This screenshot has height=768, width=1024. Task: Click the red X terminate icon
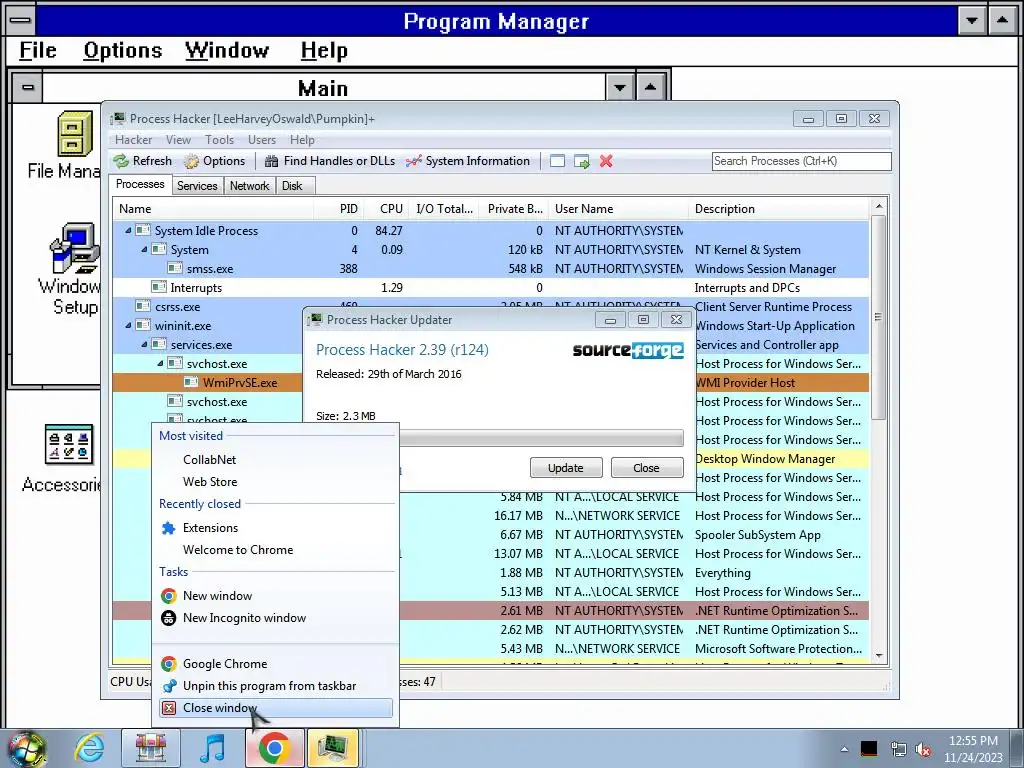[606, 161]
